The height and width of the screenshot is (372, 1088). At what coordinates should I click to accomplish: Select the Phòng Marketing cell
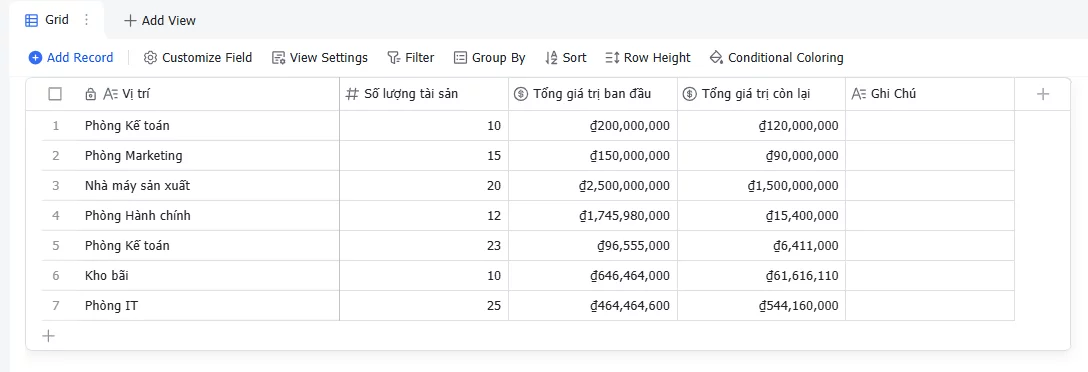point(207,155)
